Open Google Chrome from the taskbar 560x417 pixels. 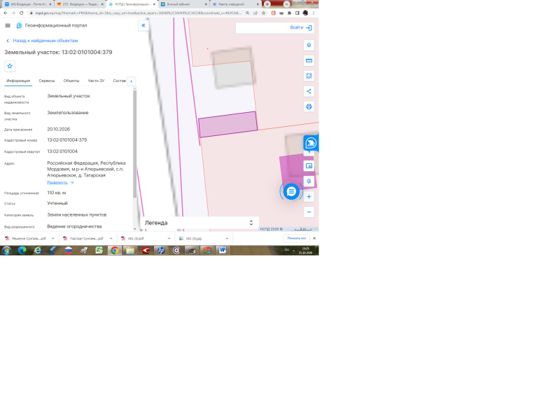115,250
